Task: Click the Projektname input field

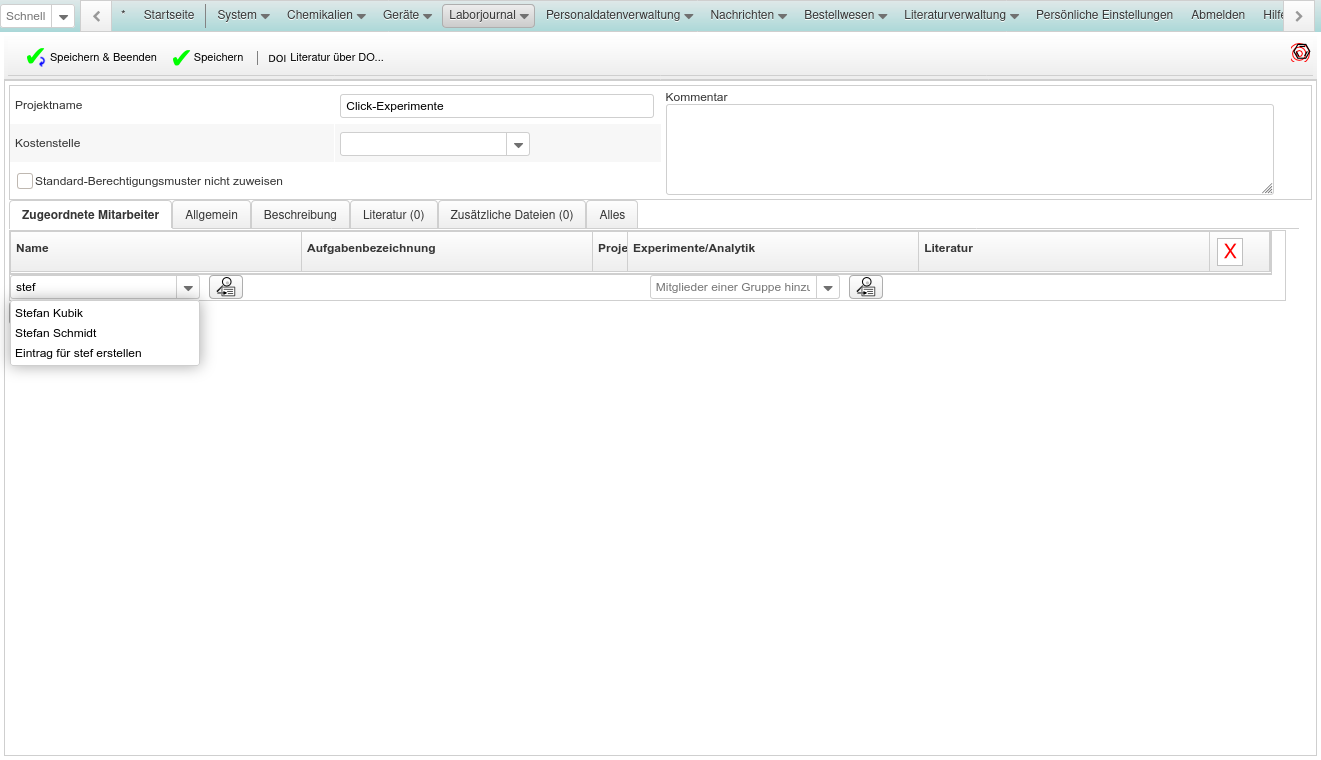Action: click(496, 106)
